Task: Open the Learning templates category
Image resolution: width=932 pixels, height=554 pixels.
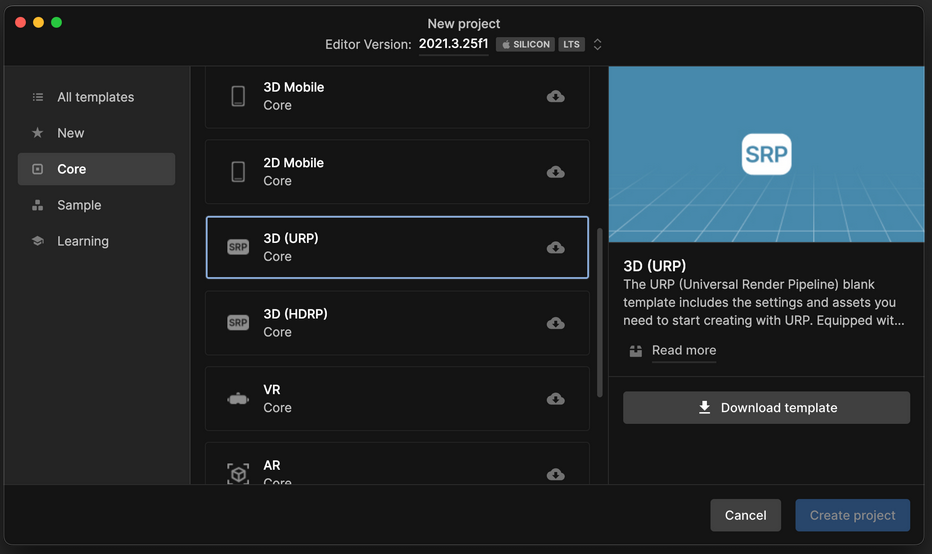Action: (96, 241)
